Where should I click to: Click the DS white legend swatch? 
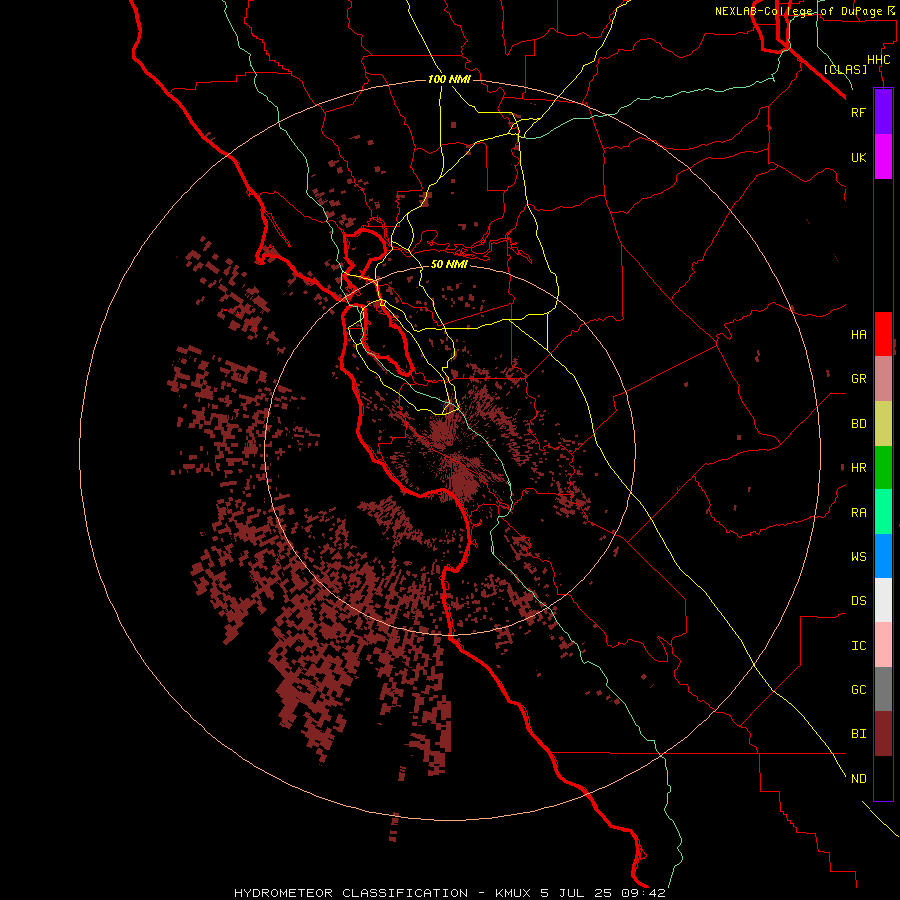(883, 600)
